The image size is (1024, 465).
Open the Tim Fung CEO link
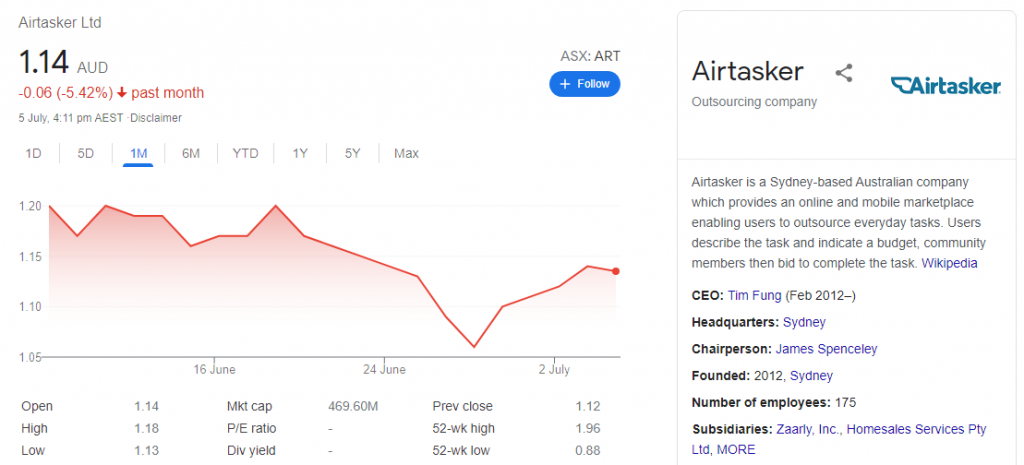pos(754,295)
